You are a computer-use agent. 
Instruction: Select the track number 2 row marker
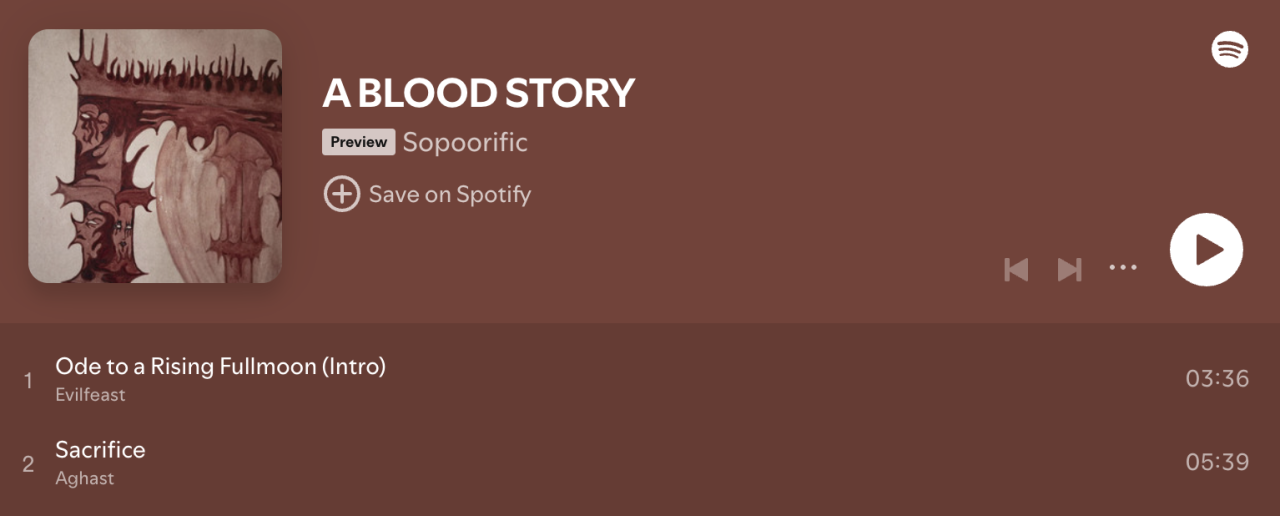click(28, 464)
